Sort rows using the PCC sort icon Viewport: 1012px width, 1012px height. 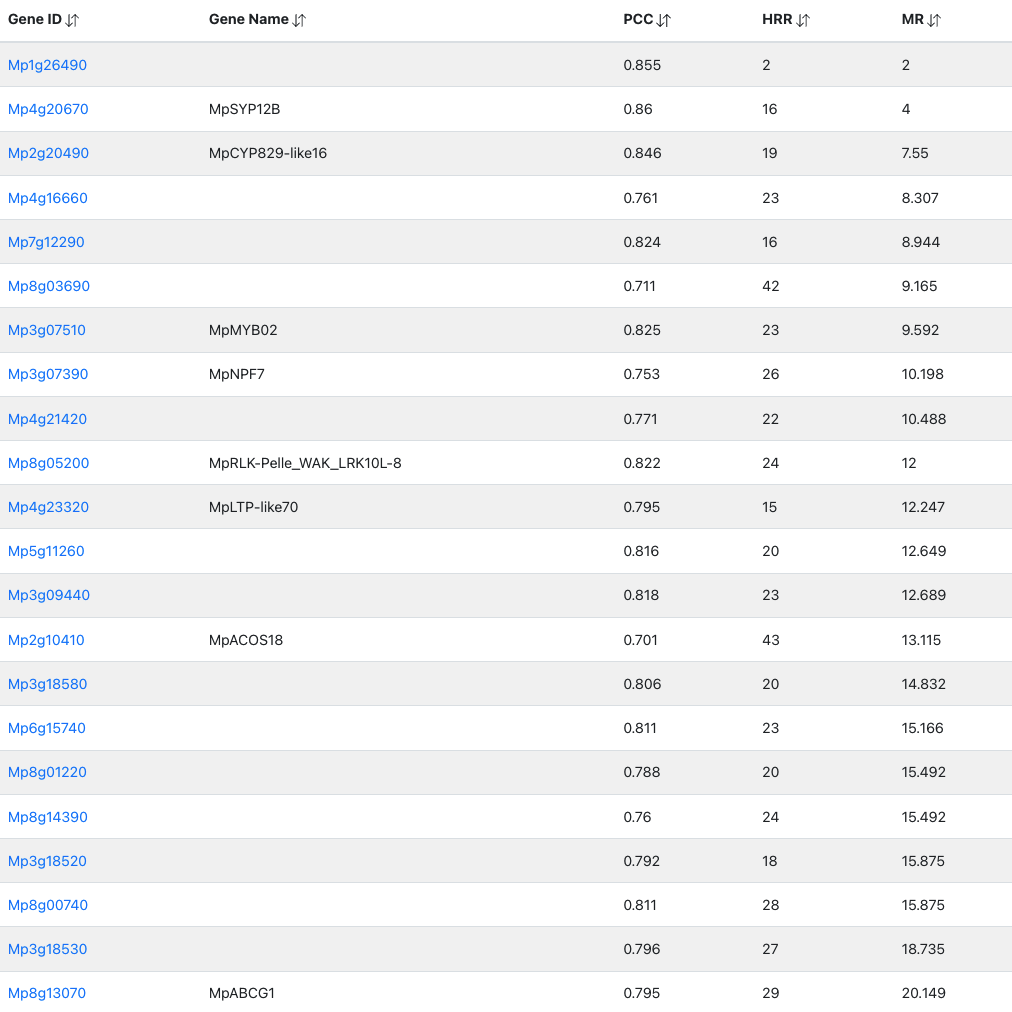click(x=664, y=20)
